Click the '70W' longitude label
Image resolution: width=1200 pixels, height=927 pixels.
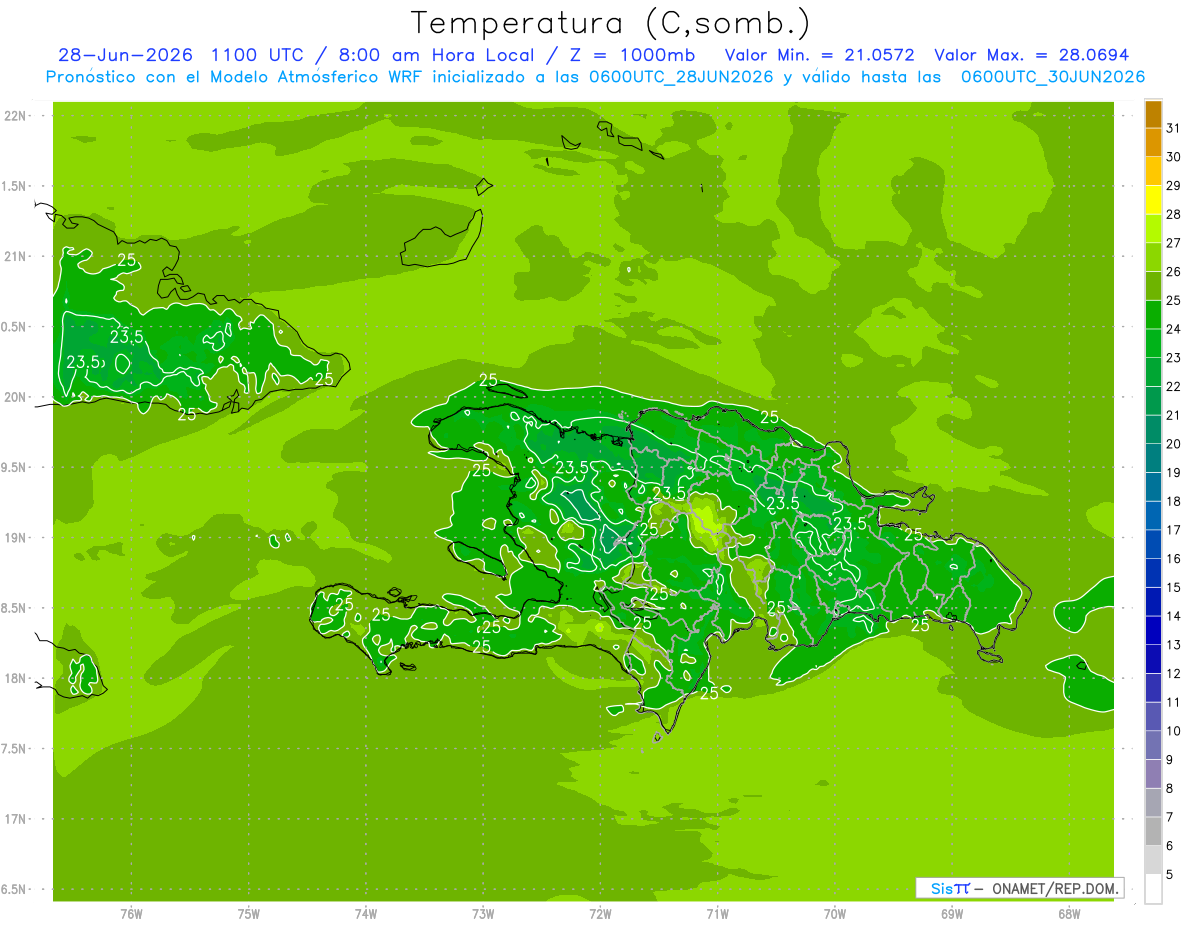click(835, 913)
